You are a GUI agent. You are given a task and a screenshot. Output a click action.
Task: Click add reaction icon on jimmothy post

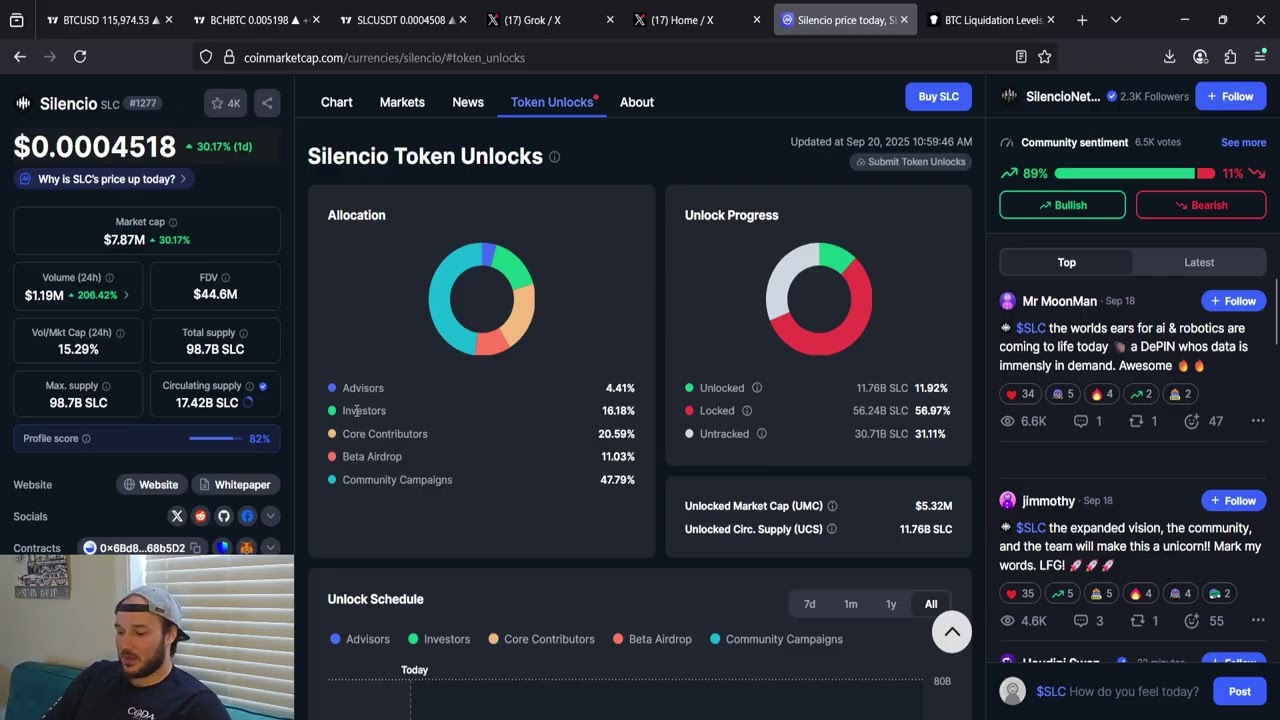(1192, 621)
